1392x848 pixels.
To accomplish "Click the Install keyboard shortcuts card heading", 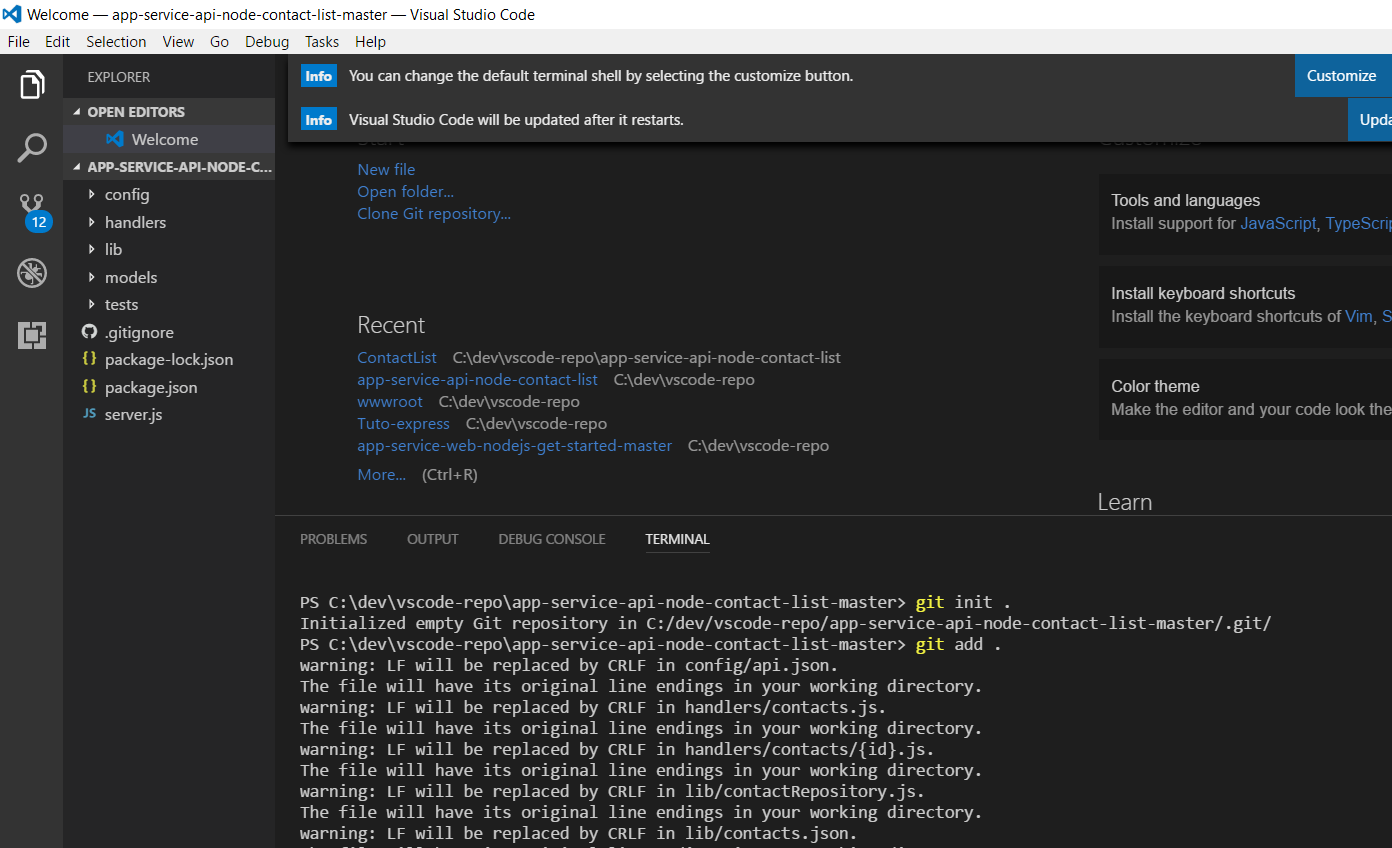I will coord(1203,293).
